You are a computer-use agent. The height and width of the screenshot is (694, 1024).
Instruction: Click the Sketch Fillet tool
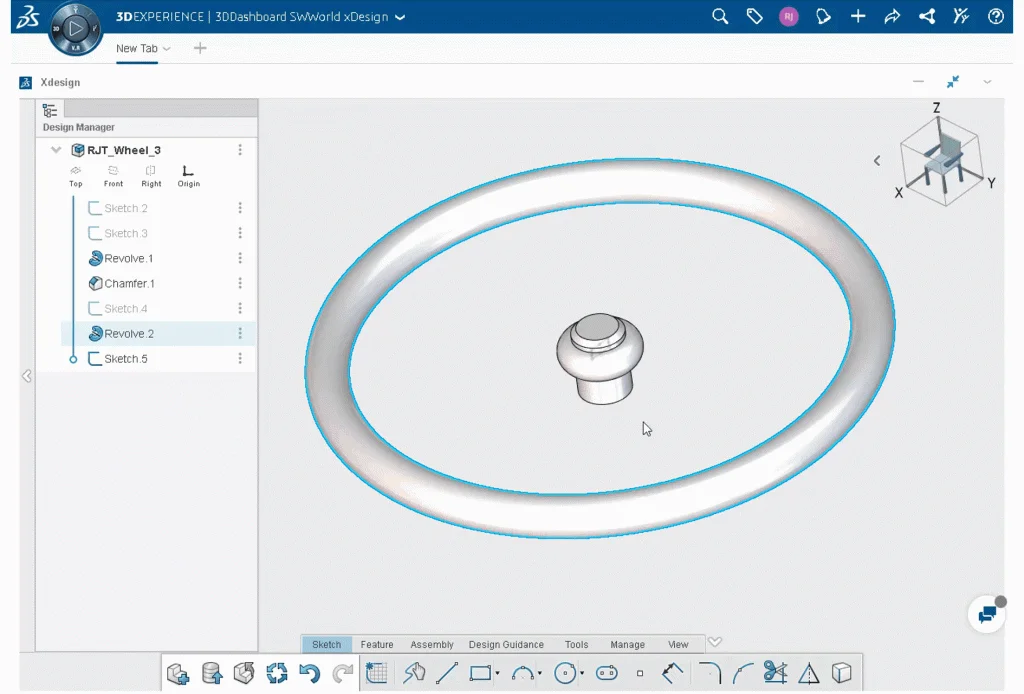[710, 673]
